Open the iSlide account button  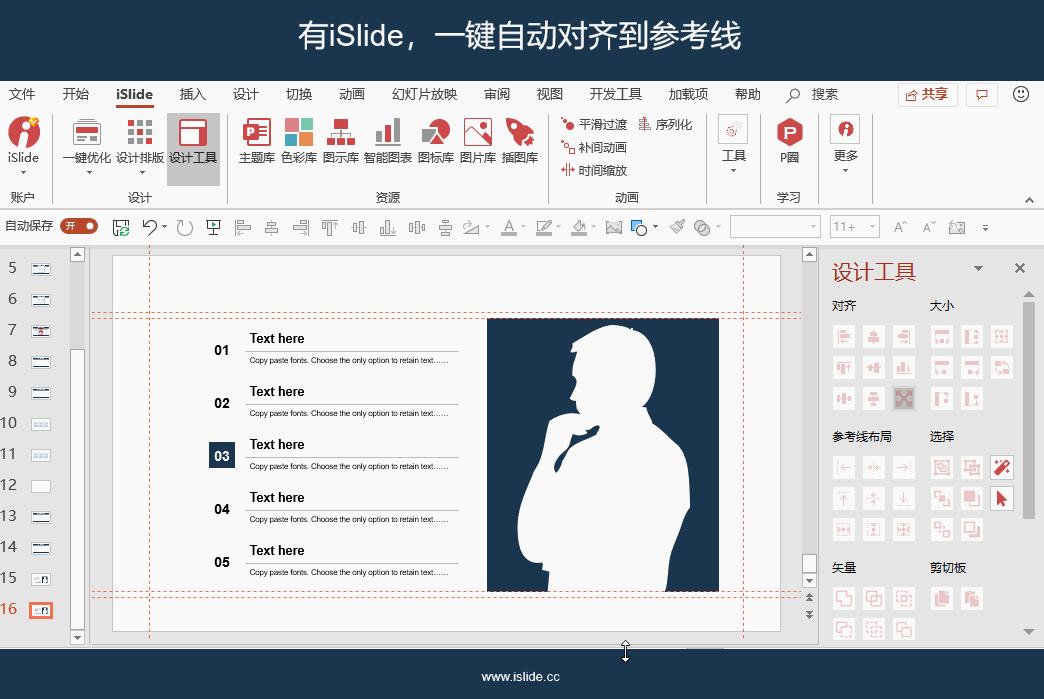pyautogui.click(x=23, y=146)
